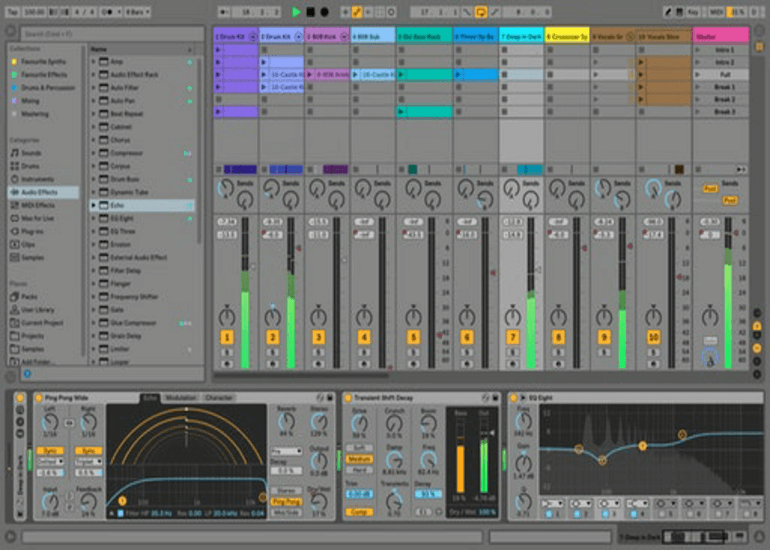Expand the EQ Eight browser item

click(94, 218)
